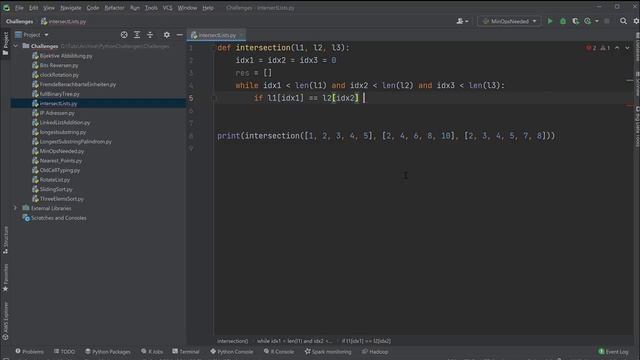Run the MinOpsNeeded configuration with the green play button
640x360 pixels.
pyautogui.click(x=550, y=21)
